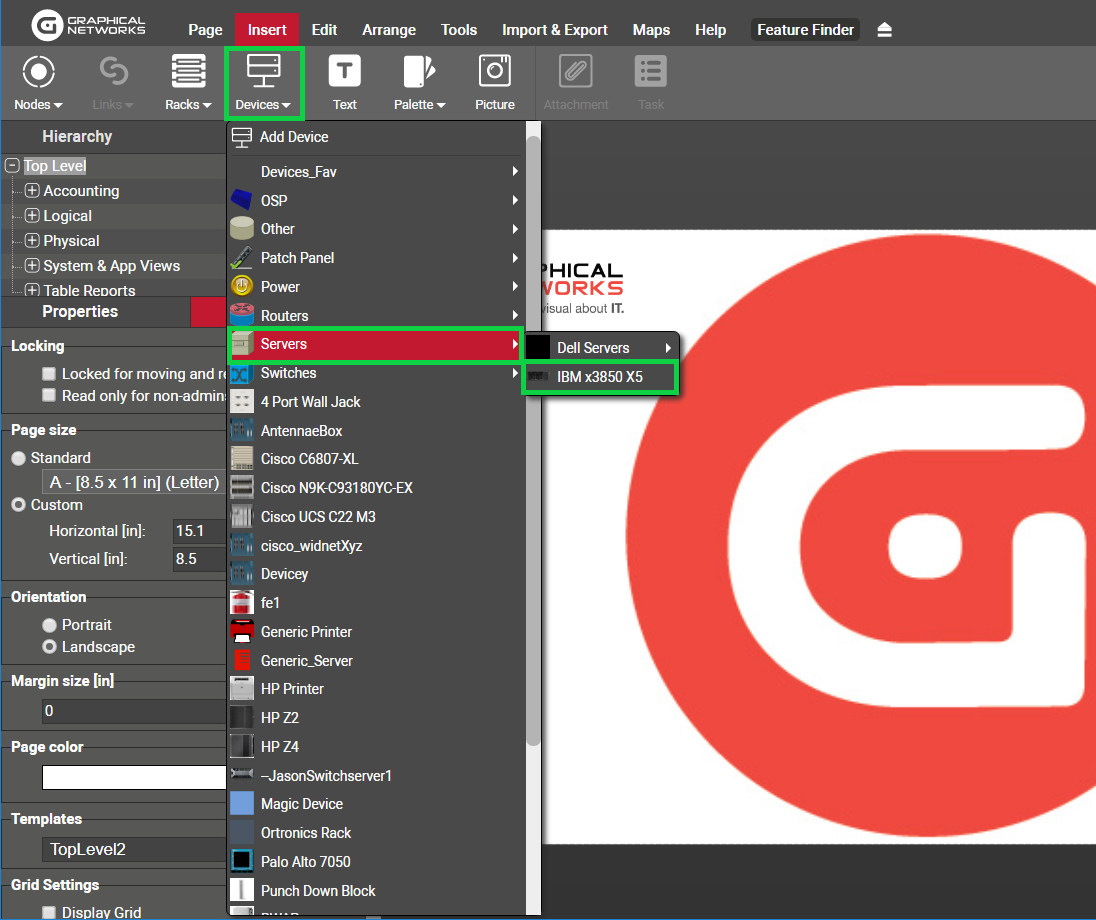
Task: Click the Graphical Networks logo
Action: 88,25
